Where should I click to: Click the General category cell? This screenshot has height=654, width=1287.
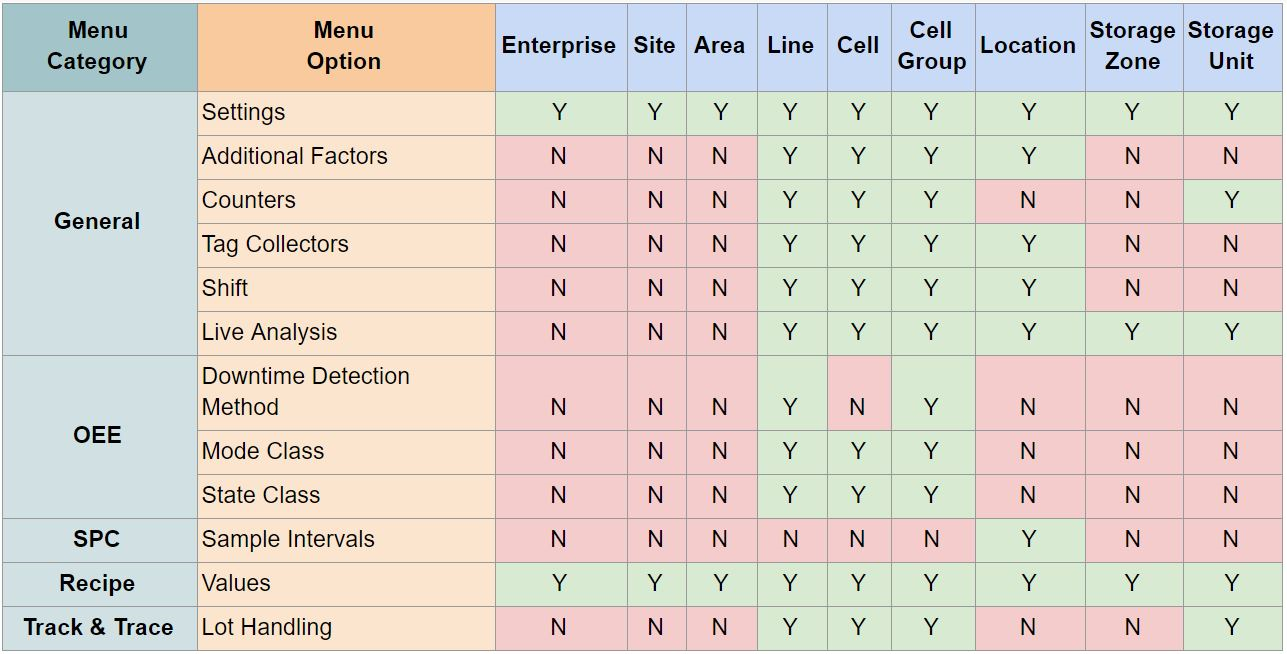97,222
